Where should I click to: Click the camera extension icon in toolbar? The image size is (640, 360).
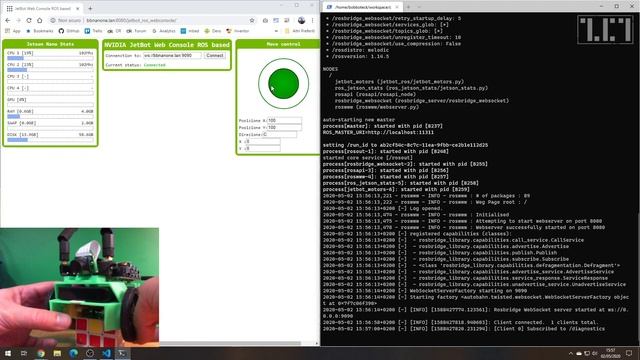pos(265,20)
